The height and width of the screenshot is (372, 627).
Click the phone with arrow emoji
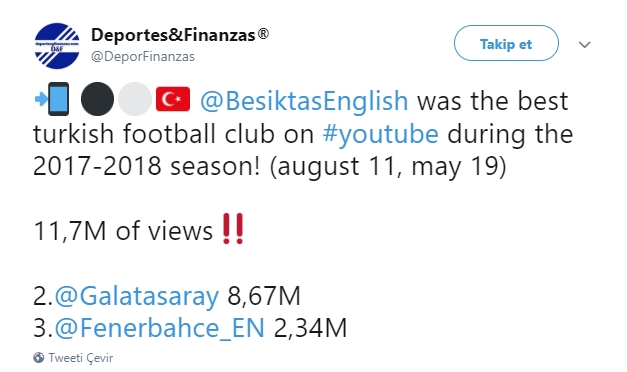tap(52, 99)
